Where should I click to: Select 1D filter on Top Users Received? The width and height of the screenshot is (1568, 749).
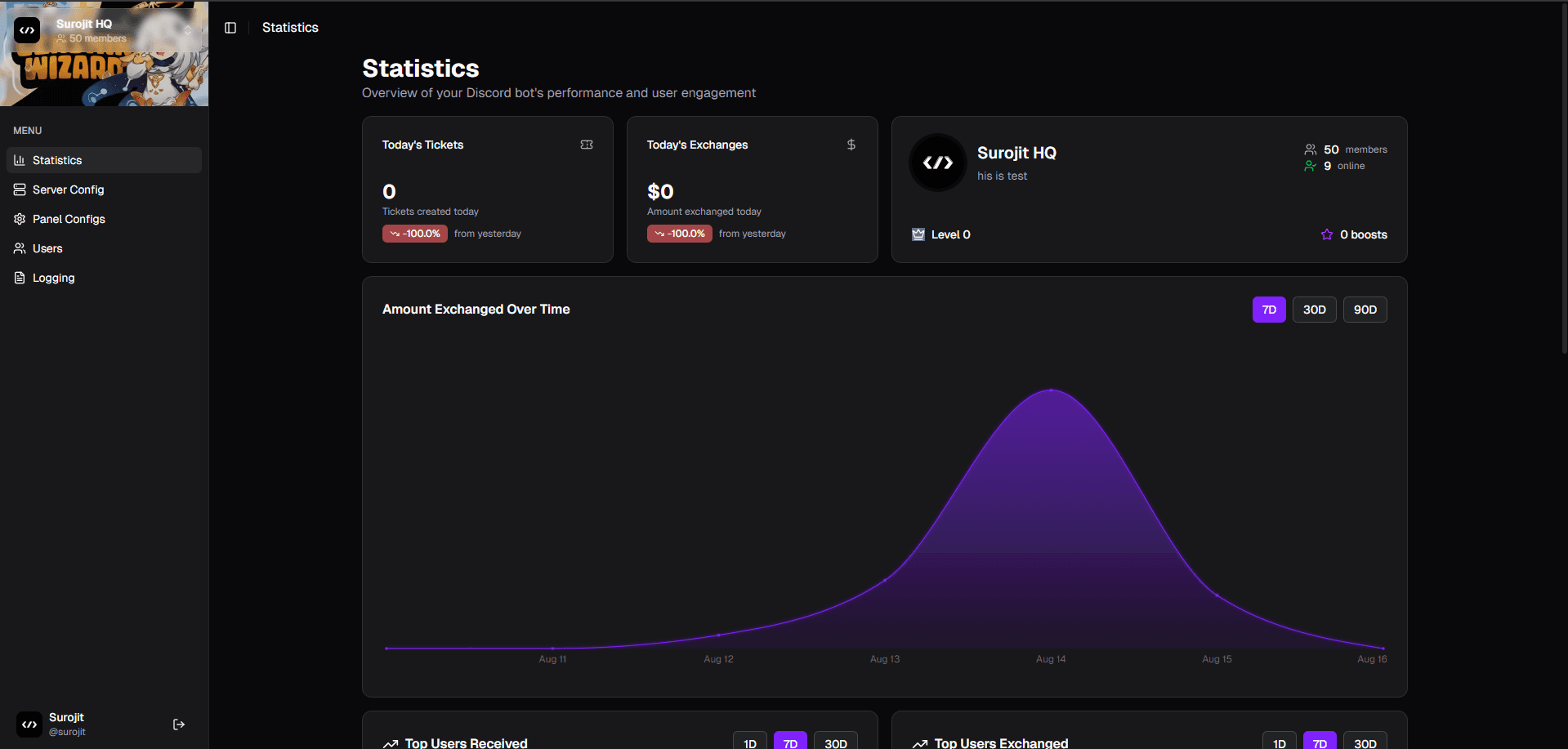(749, 742)
